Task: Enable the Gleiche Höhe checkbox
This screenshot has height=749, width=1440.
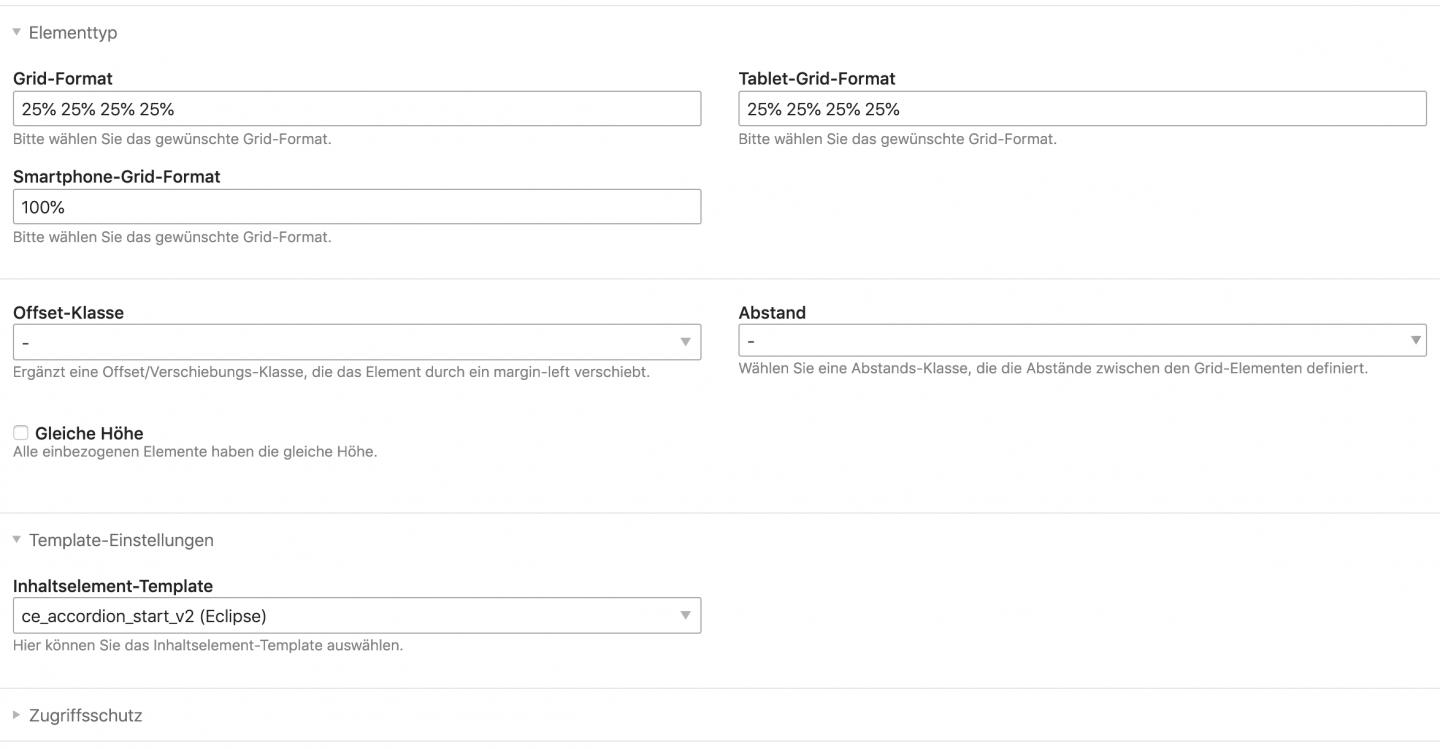Action: (x=21, y=433)
